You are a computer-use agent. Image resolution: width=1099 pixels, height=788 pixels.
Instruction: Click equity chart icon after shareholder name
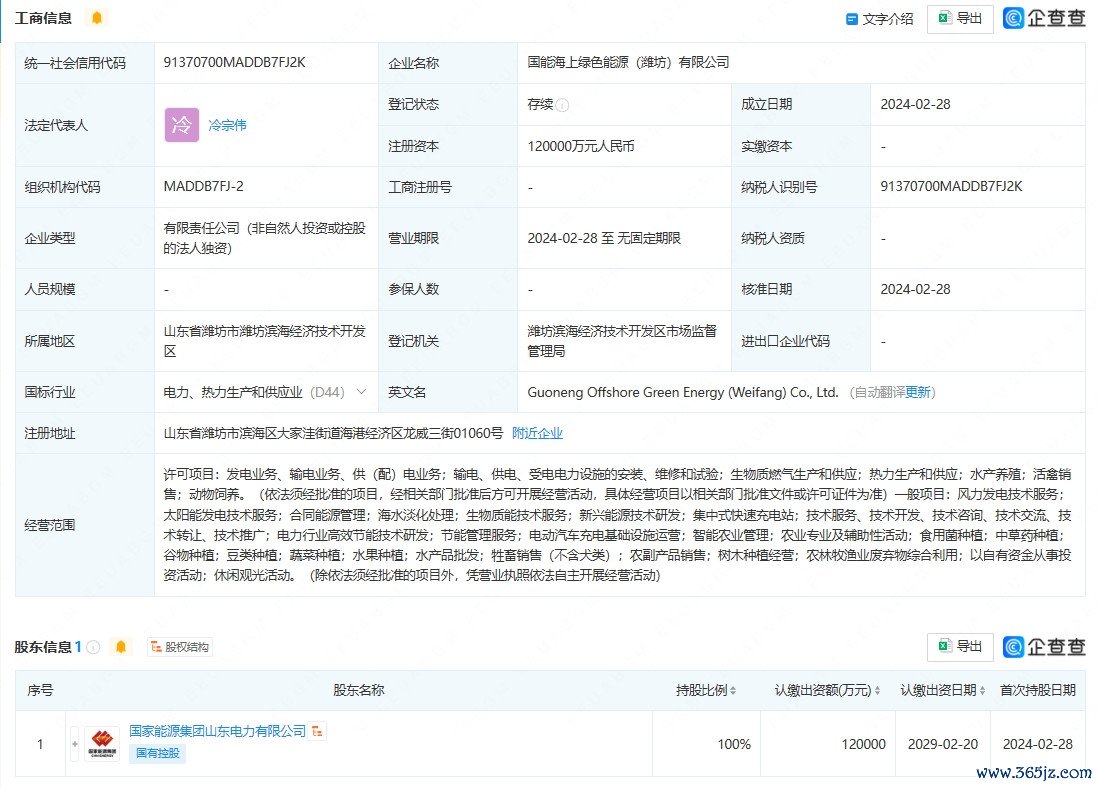(x=318, y=731)
